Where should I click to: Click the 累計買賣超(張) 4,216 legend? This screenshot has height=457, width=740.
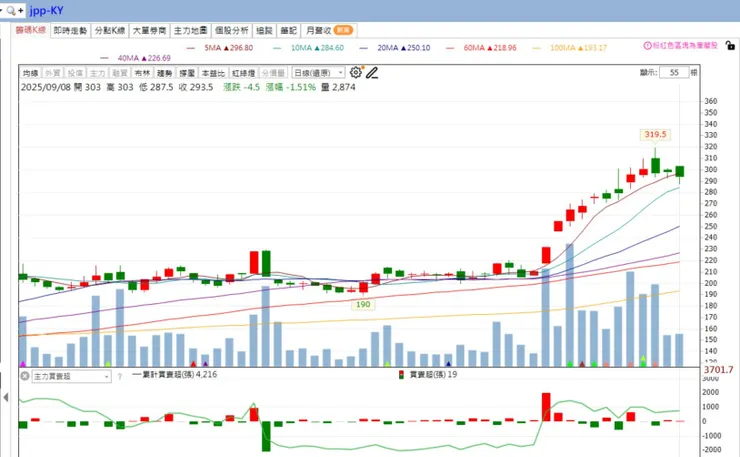[x=175, y=374]
